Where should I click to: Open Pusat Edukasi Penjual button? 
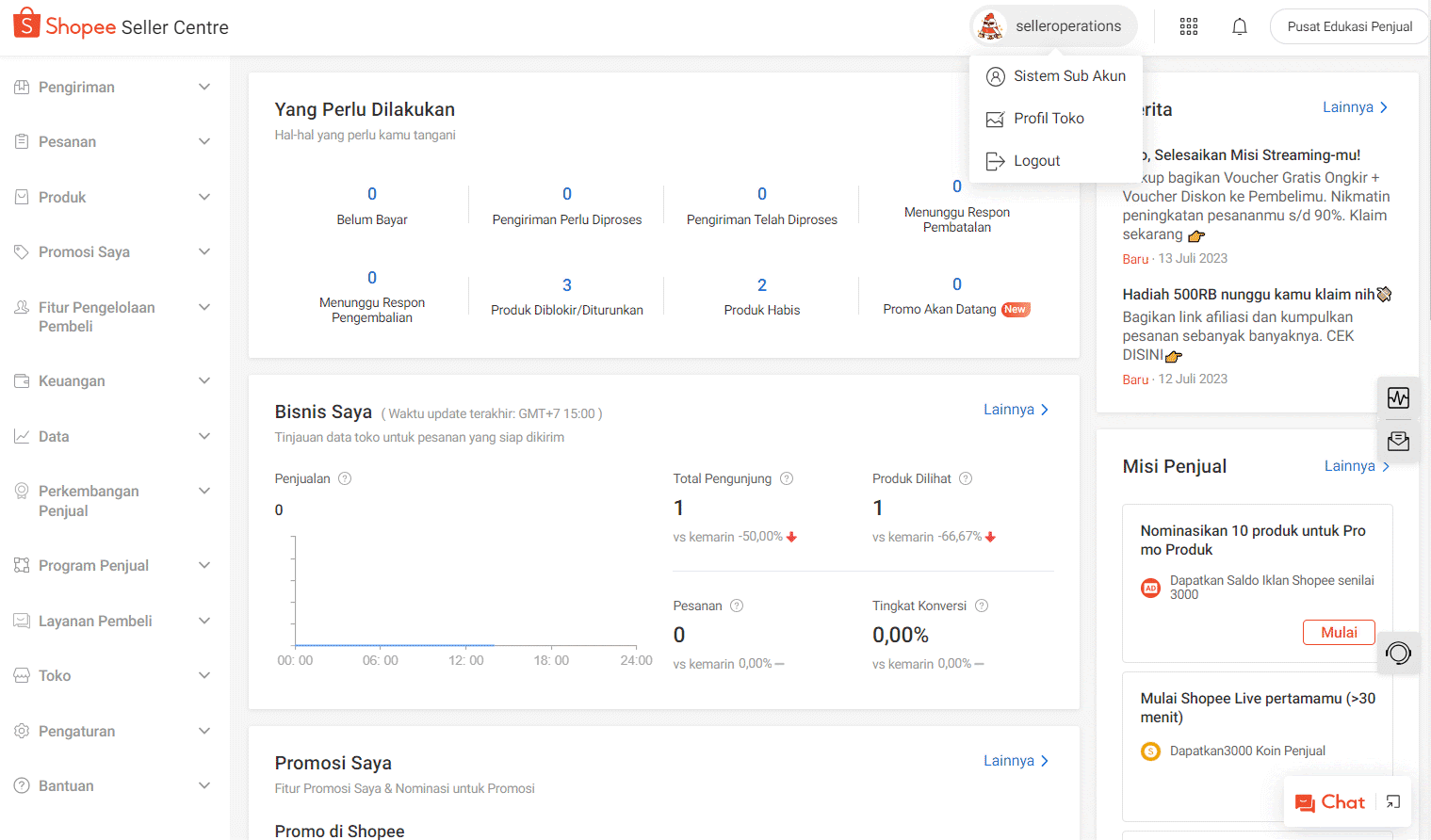[1349, 26]
